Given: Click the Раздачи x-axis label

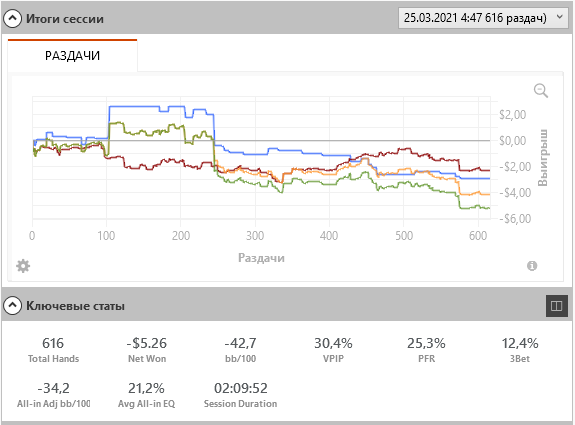Looking at the screenshot, I should pos(261,258).
